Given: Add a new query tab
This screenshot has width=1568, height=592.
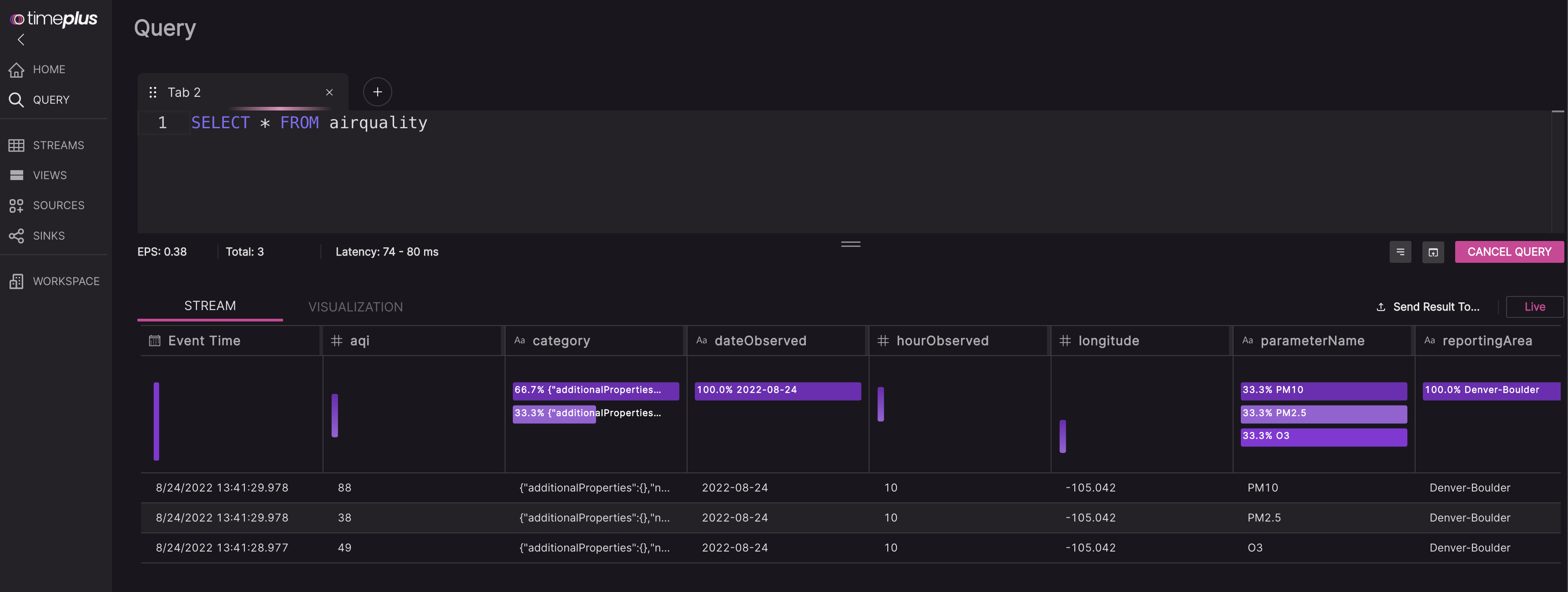Looking at the screenshot, I should point(377,92).
